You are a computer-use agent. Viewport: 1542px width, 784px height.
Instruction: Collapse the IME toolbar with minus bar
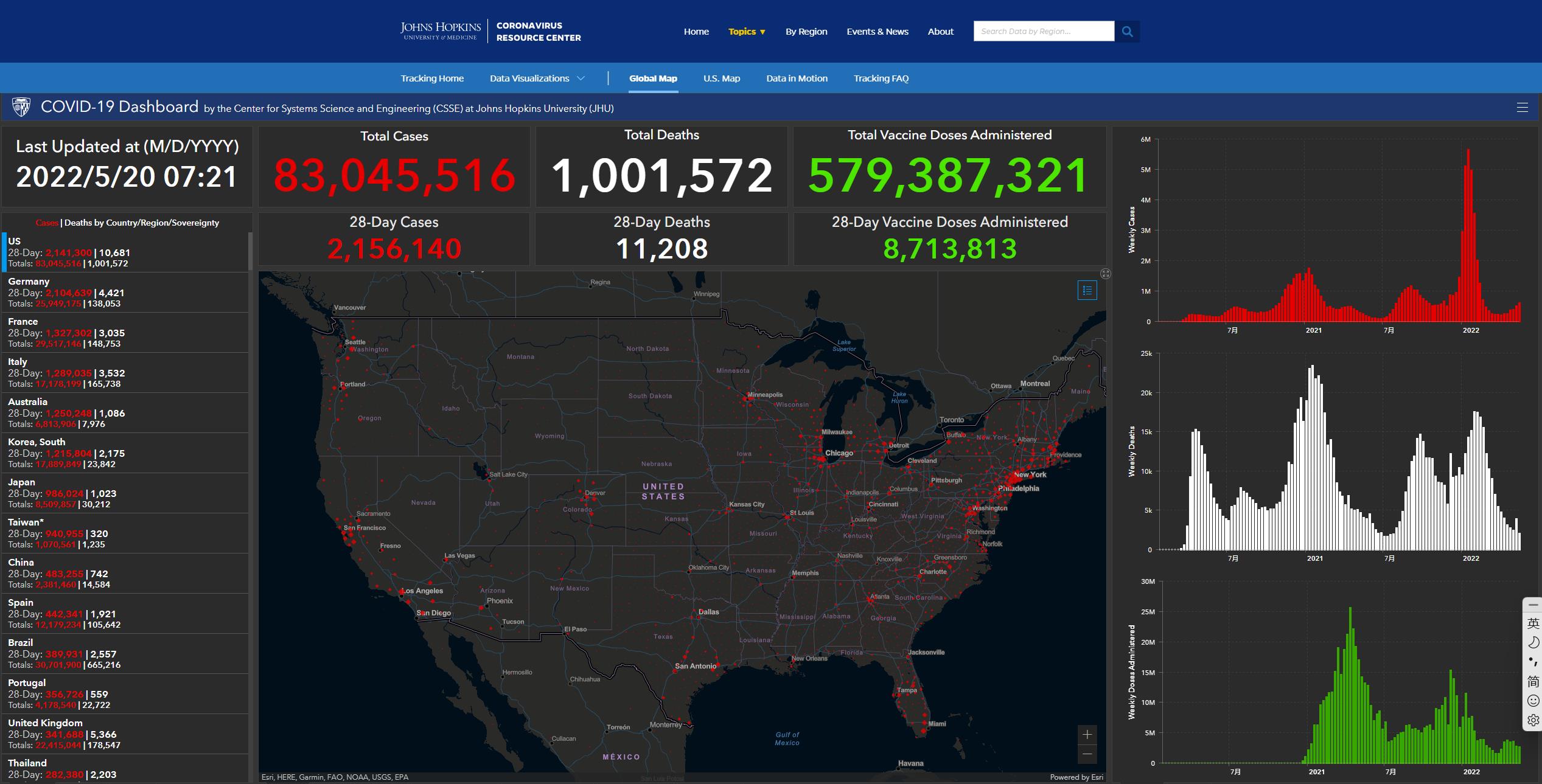1533,605
